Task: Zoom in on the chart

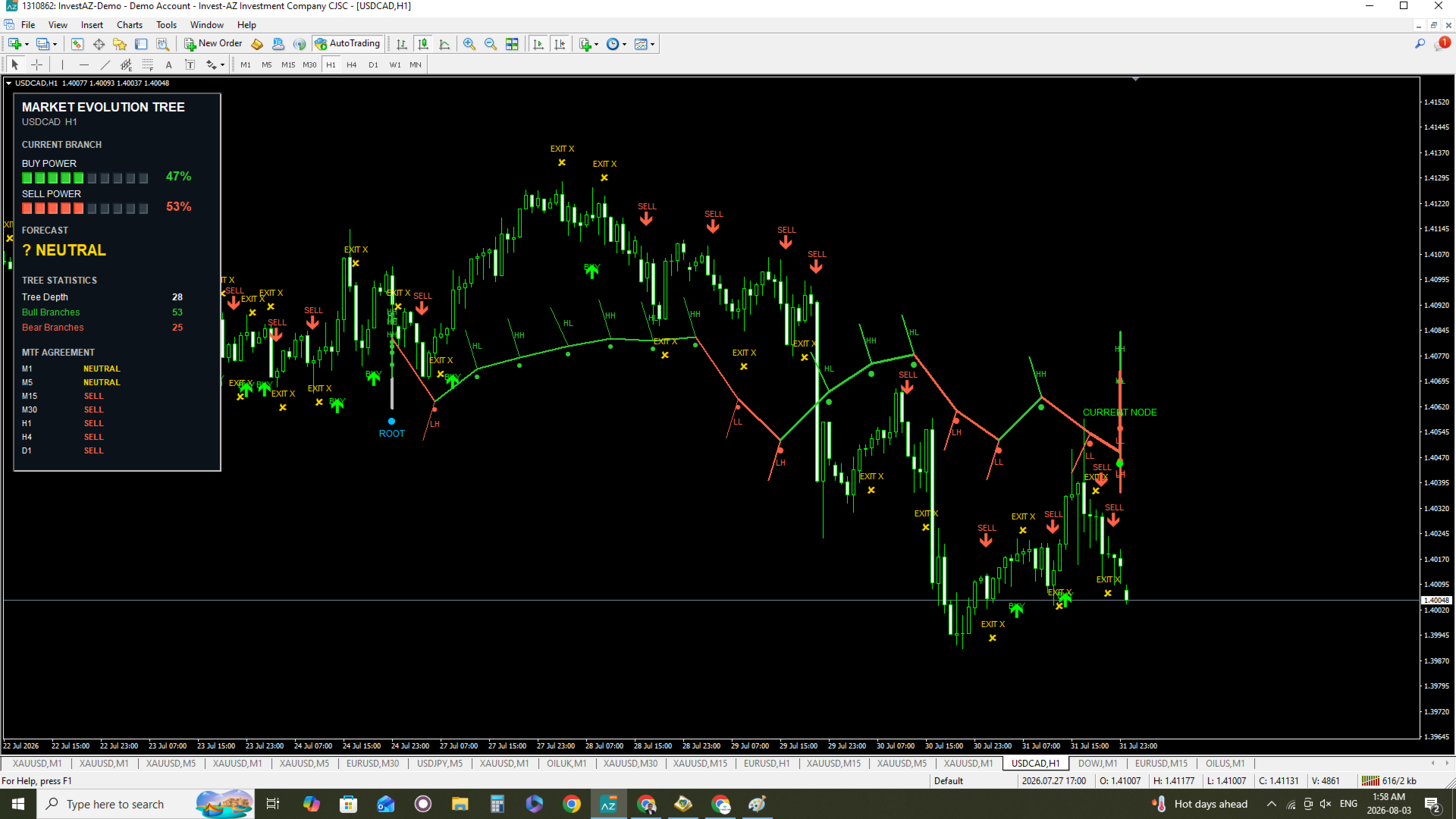Action: 469,44
